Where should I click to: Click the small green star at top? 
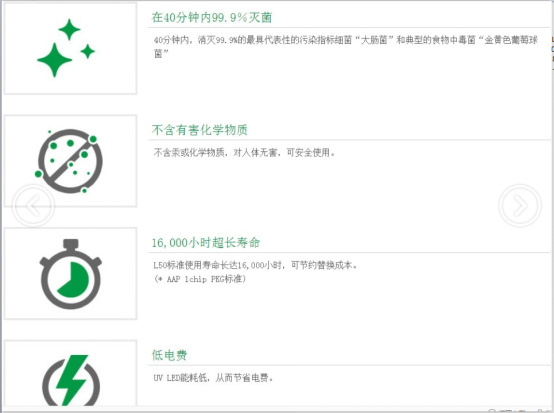69,29
